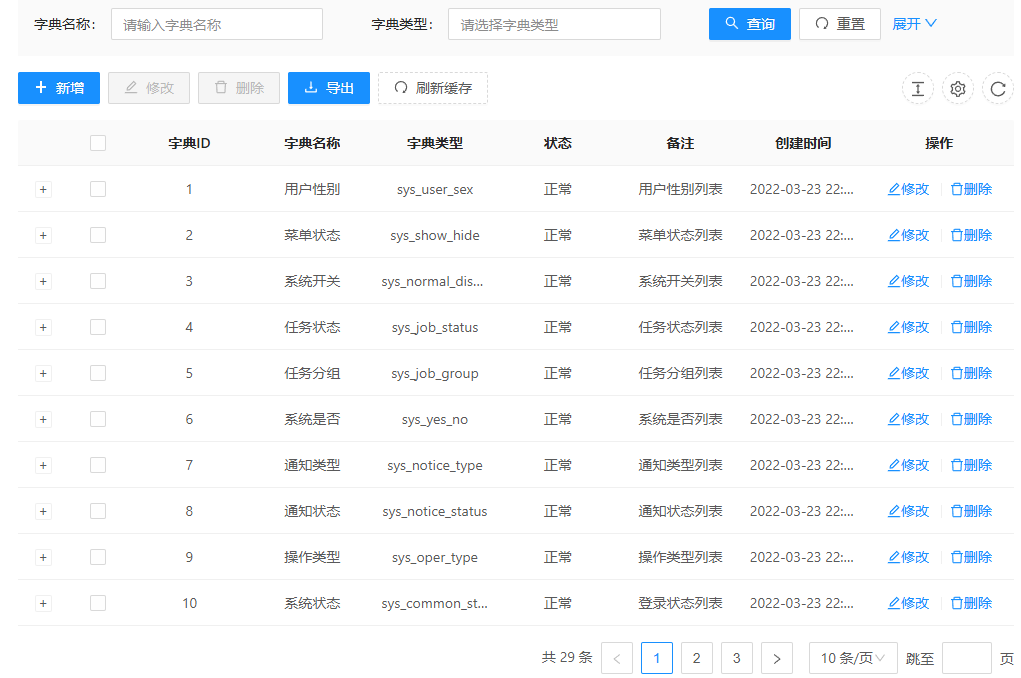Click 刷新缓存 refresh cache button
The width and height of the screenshot is (1021, 678).
tap(432, 88)
